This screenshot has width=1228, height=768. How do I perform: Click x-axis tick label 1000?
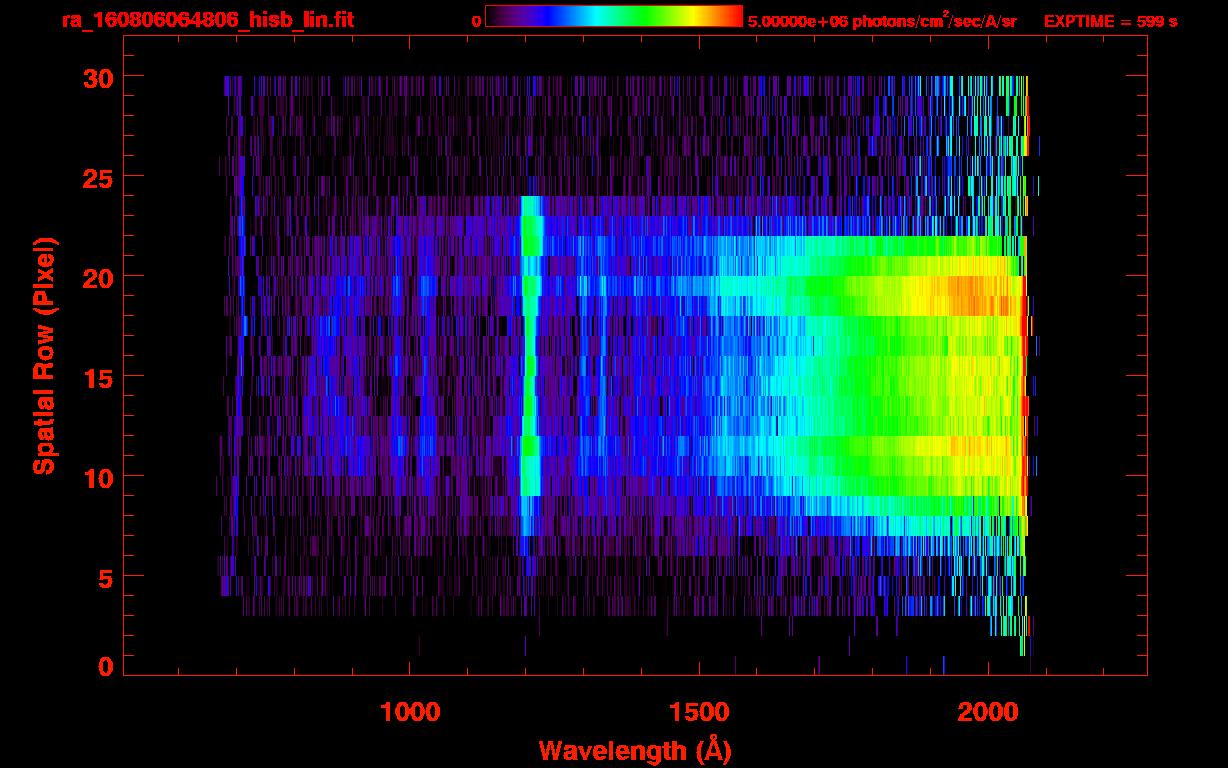click(411, 712)
